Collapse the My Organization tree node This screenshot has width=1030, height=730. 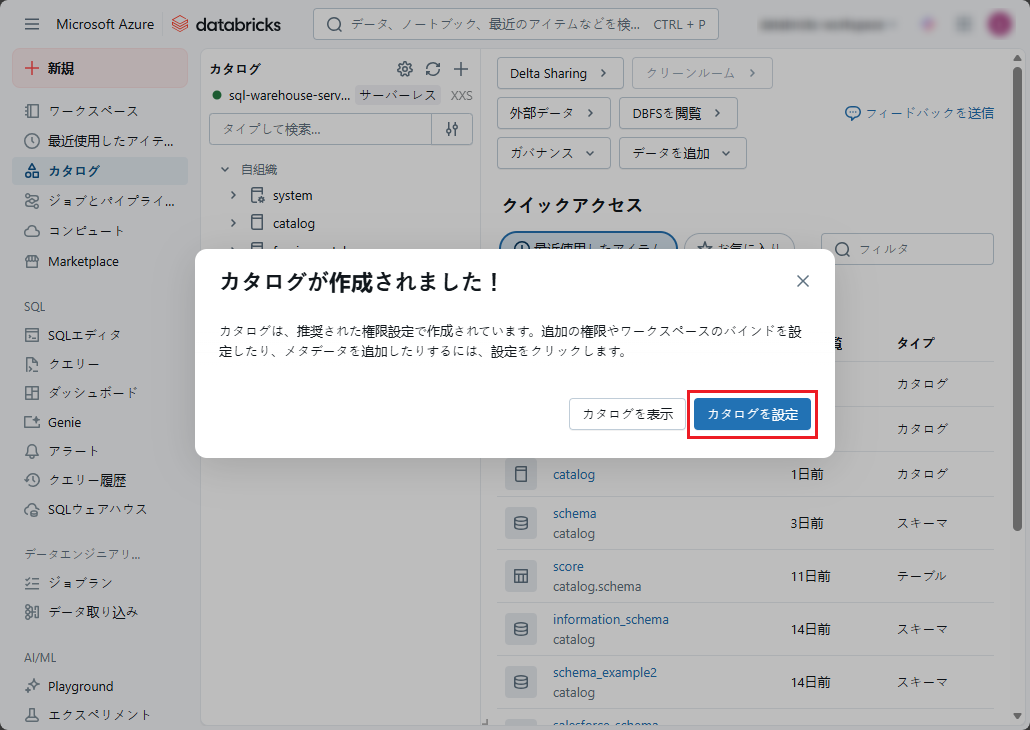coord(225,170)
